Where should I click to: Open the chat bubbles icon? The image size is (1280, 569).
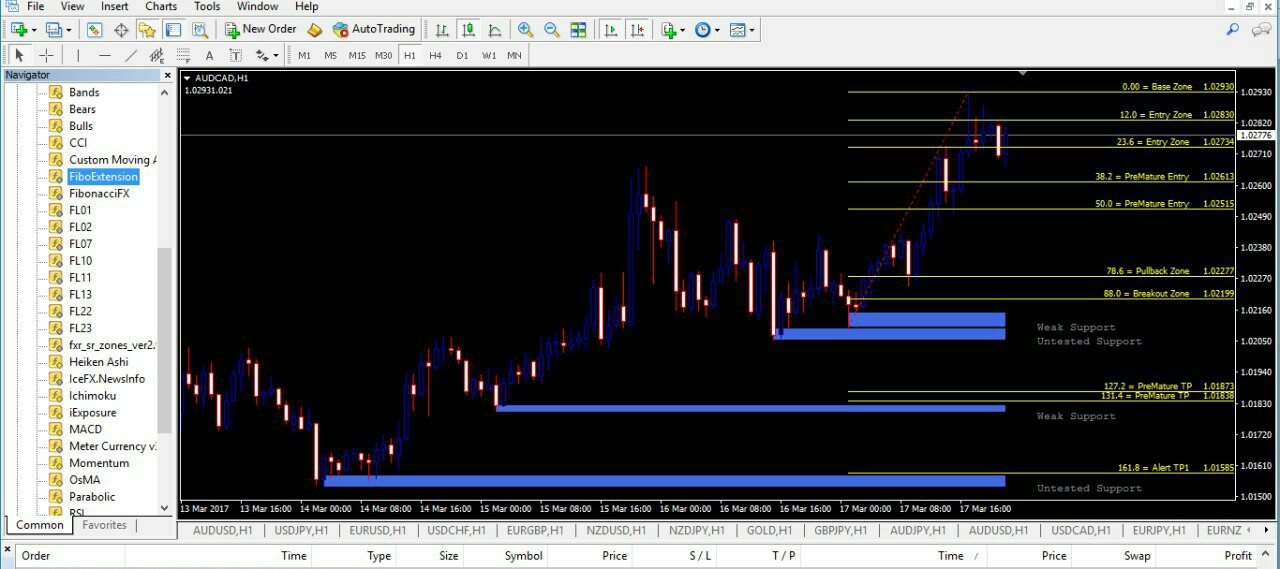click(1261, 30)
